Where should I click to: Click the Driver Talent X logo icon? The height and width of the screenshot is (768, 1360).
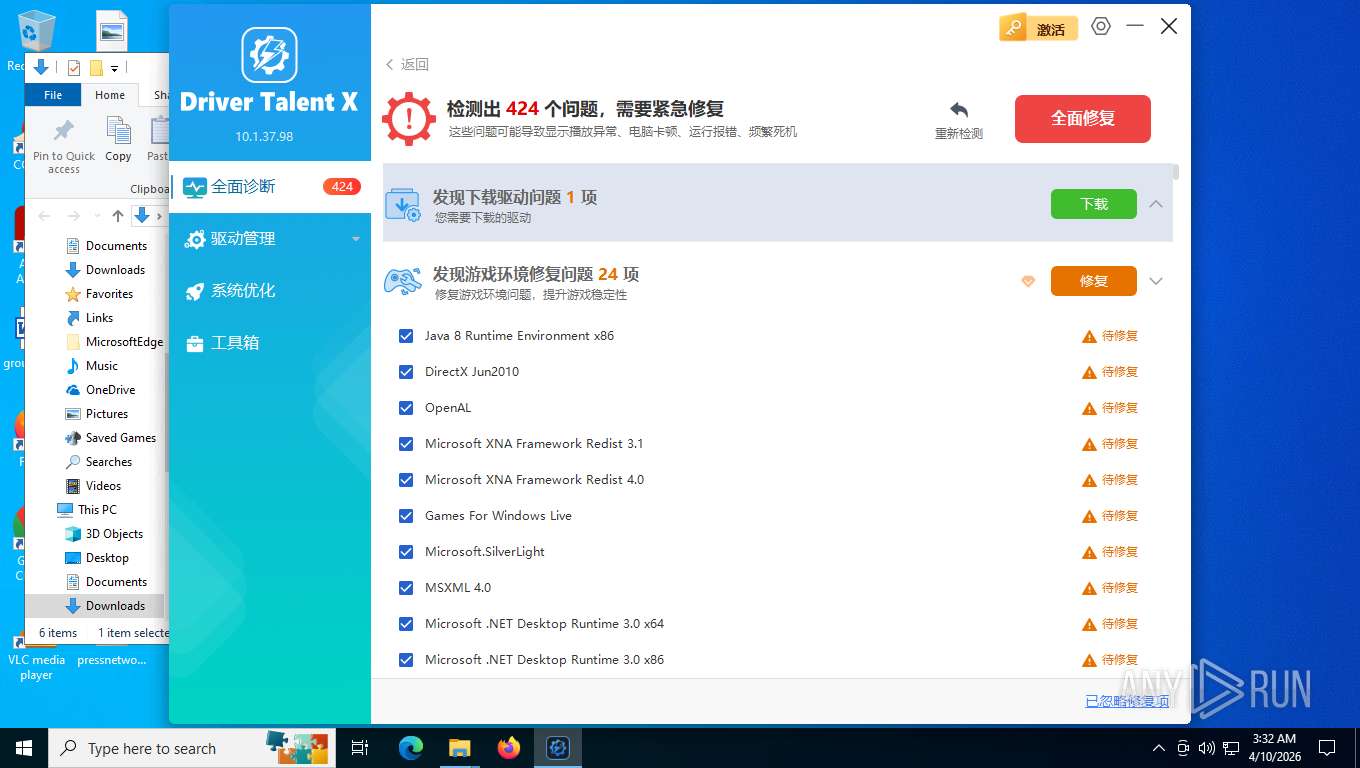(x=269, y=55)
